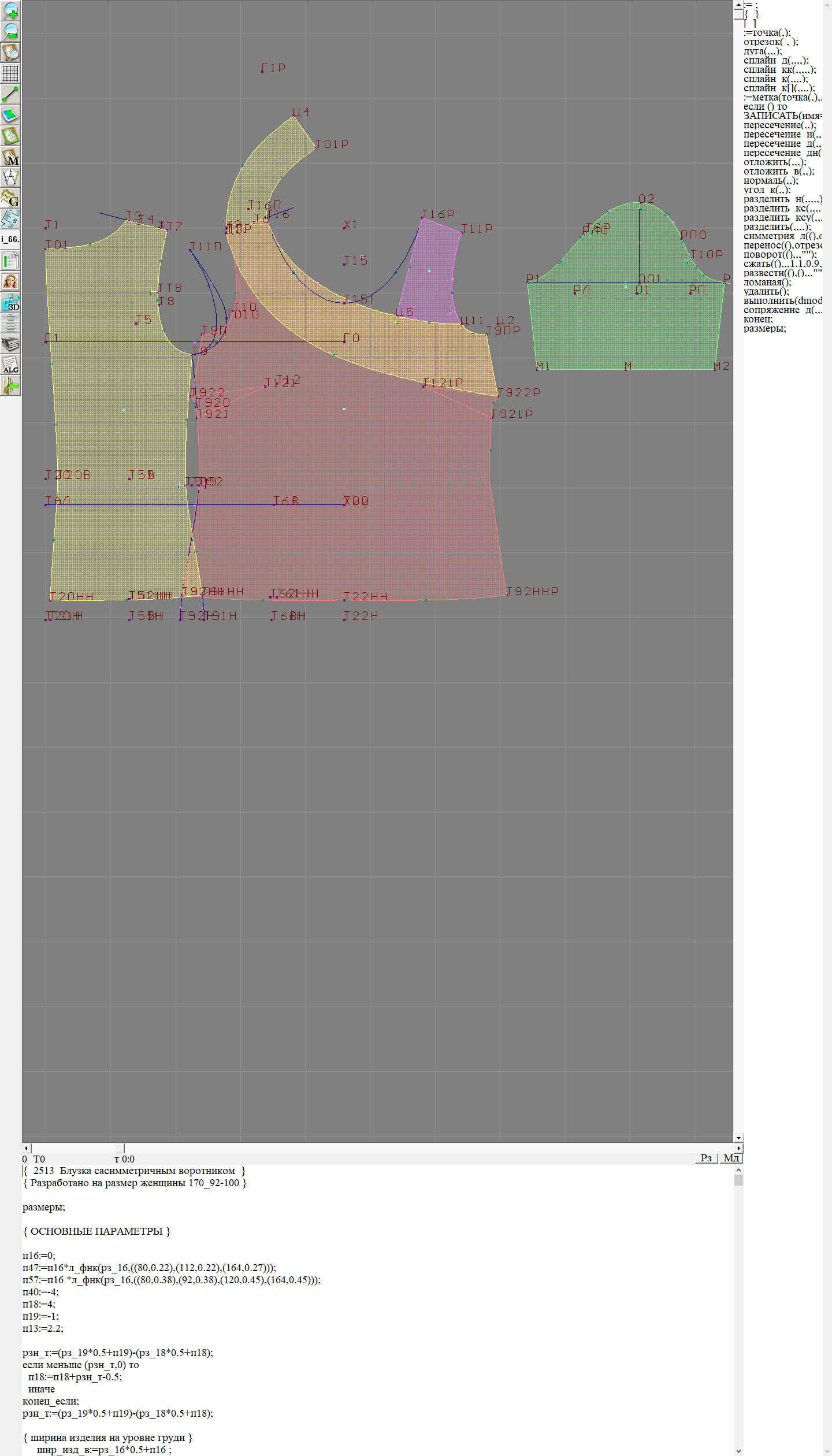Image resolution: width=832 pixels, height=1456 pixels.
Task: Open the compass drafting tools icon
Action: (10, 177)
